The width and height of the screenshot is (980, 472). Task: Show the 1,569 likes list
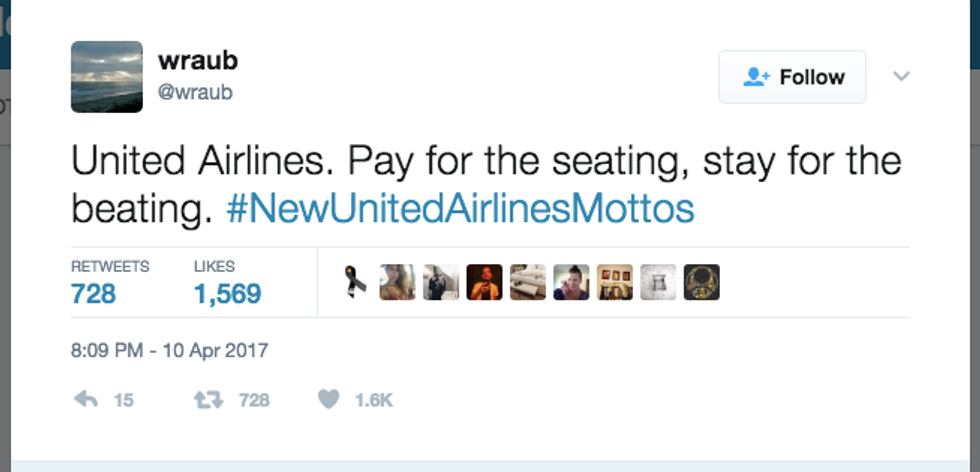(227, 293)
